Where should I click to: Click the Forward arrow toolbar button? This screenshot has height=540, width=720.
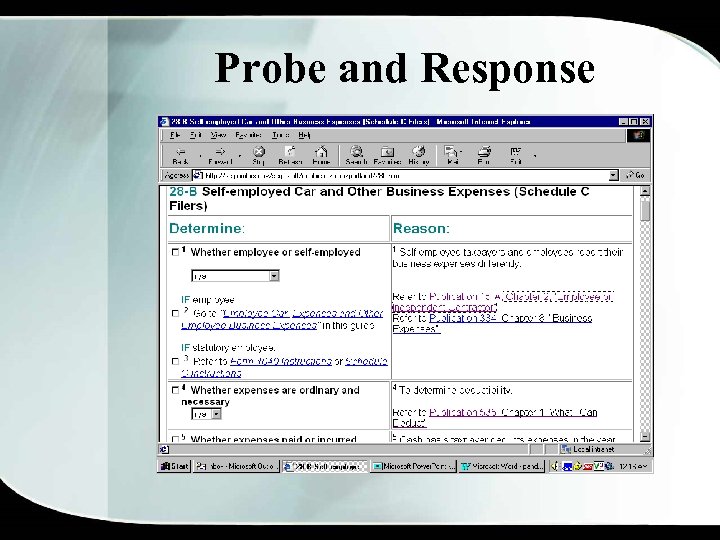(220, 156)
